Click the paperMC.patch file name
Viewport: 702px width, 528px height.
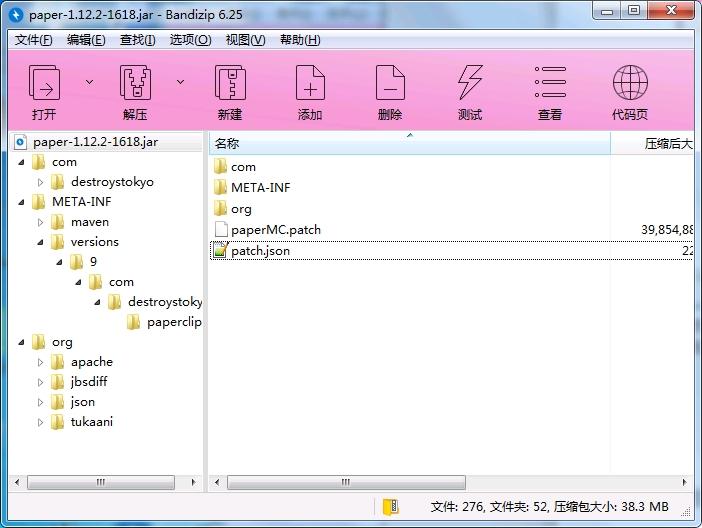pos(276,230)
